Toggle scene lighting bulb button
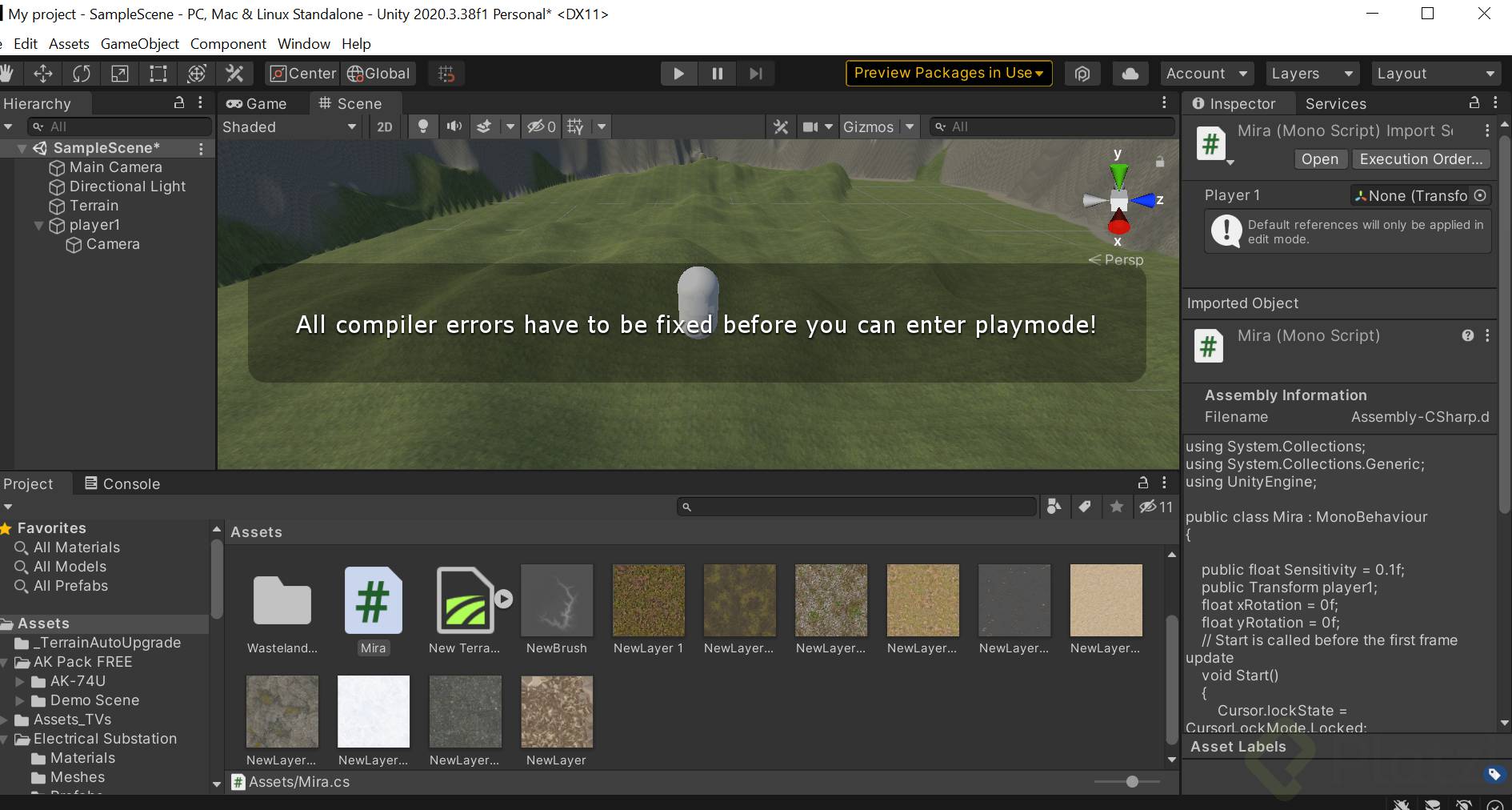 (423, 126)
